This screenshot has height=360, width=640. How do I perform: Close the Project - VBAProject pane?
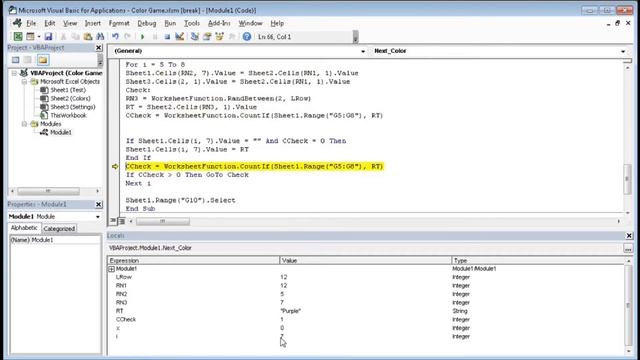[x=98, y=48]
